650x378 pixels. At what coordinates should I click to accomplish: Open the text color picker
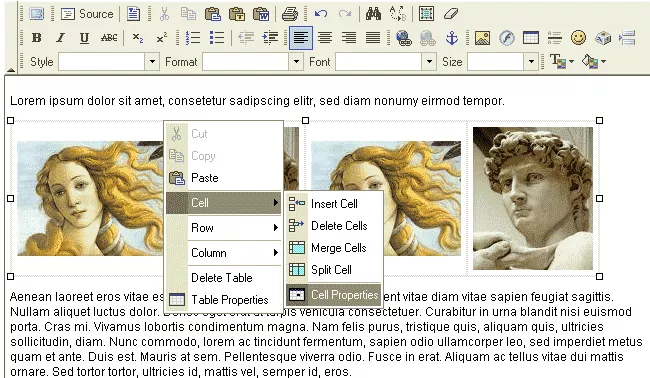tap(562, 62)
